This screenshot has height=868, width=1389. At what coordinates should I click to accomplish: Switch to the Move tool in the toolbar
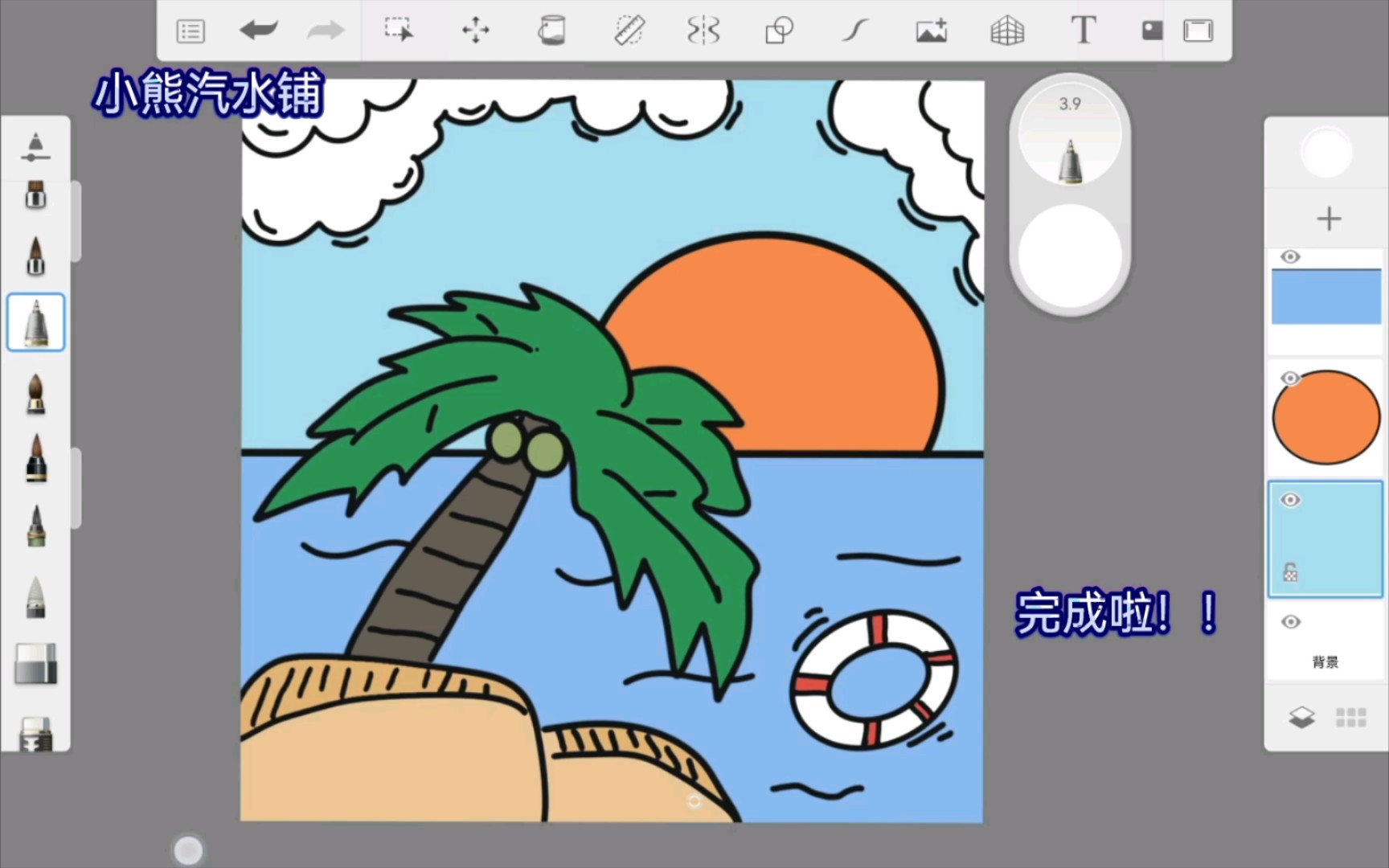[x=476, y=31]
